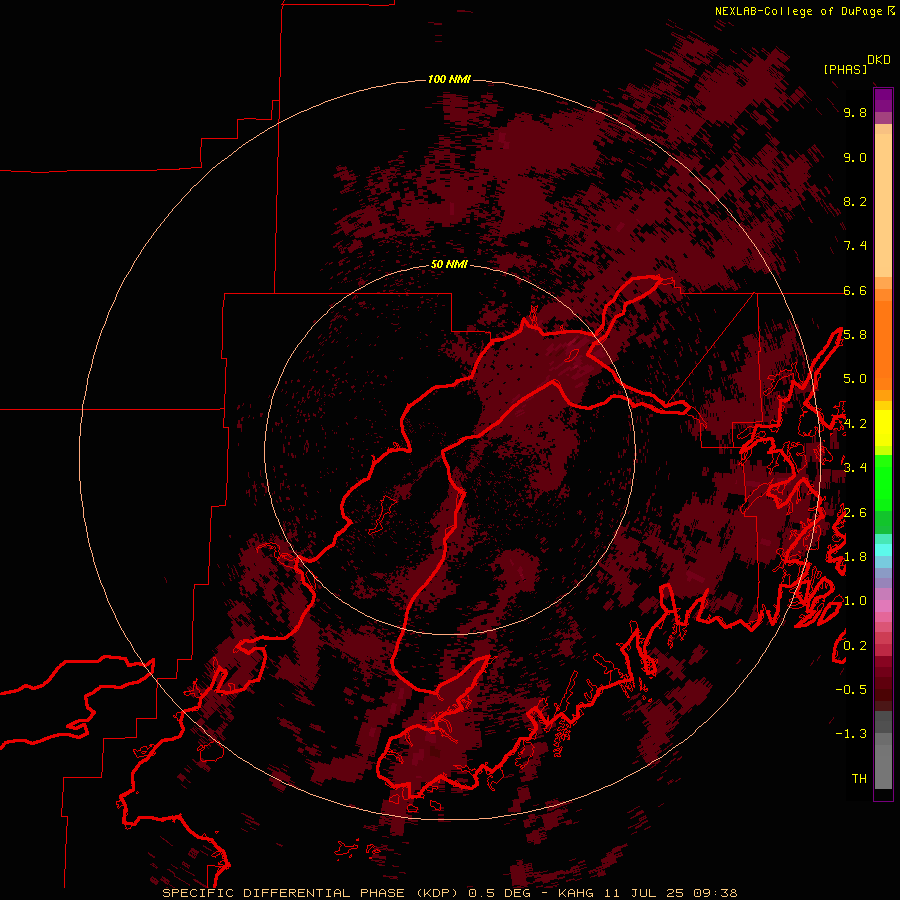Click the -0.5 value on the color scale

pos(851,689)
